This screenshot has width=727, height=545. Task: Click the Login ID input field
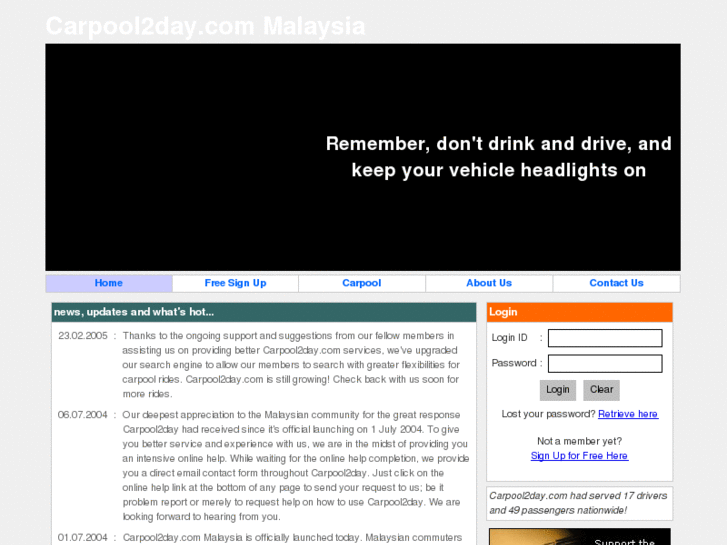tap(605, 338)
